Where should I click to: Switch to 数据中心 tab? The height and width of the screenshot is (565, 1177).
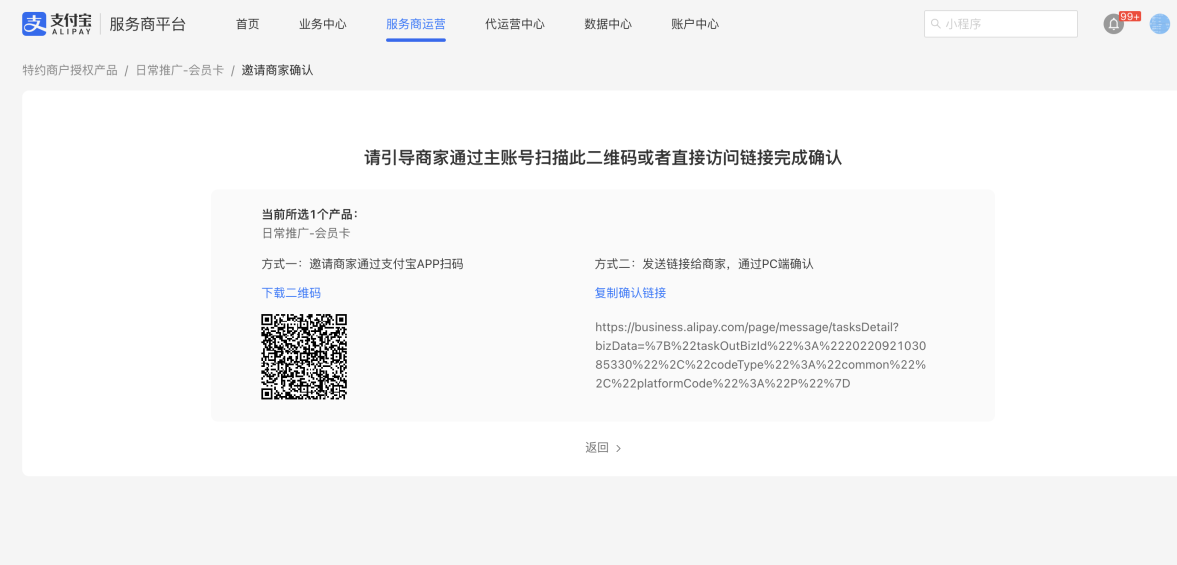[608, 24]
